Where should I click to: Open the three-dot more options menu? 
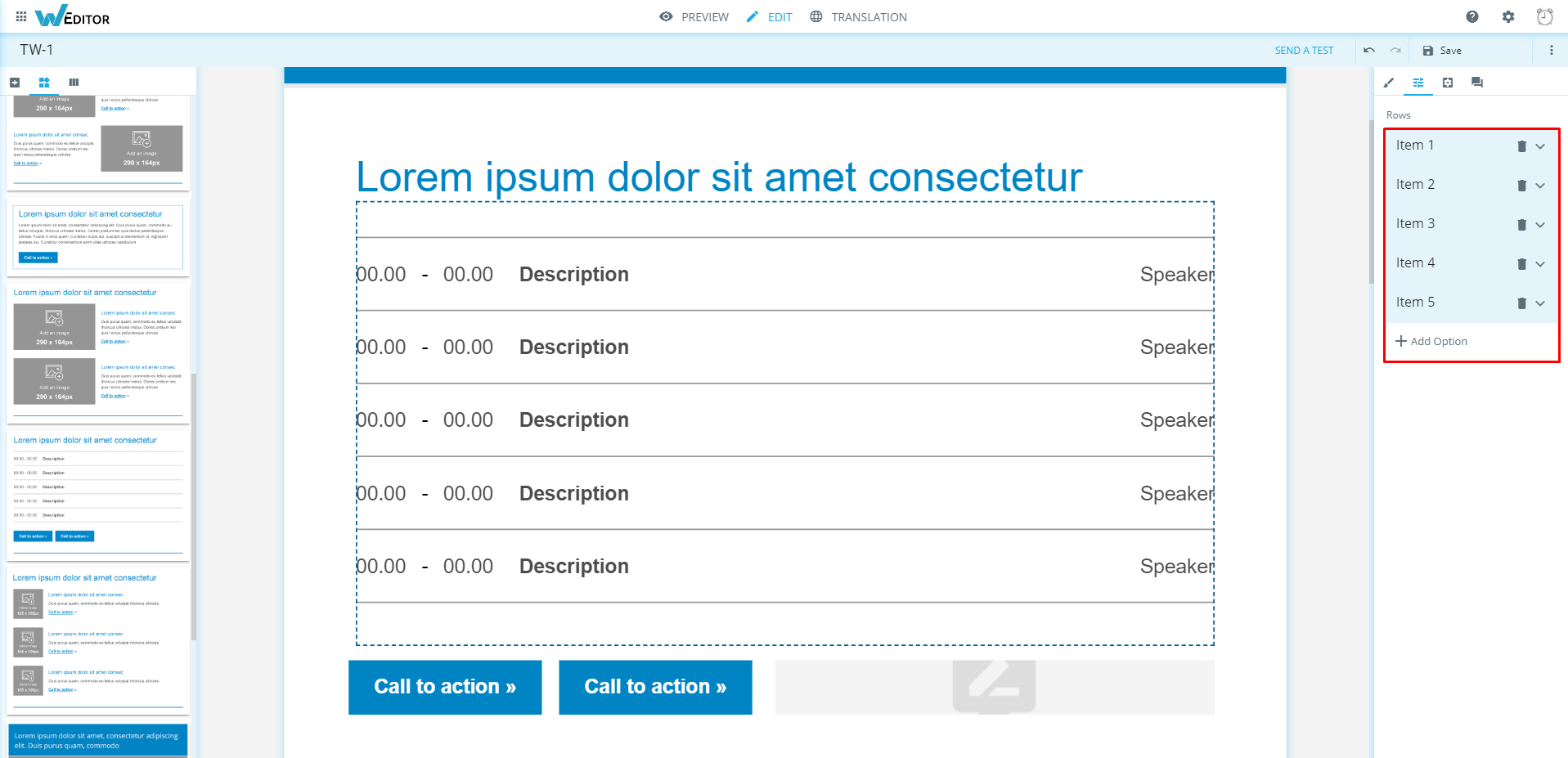click(x=1552, y=51)
